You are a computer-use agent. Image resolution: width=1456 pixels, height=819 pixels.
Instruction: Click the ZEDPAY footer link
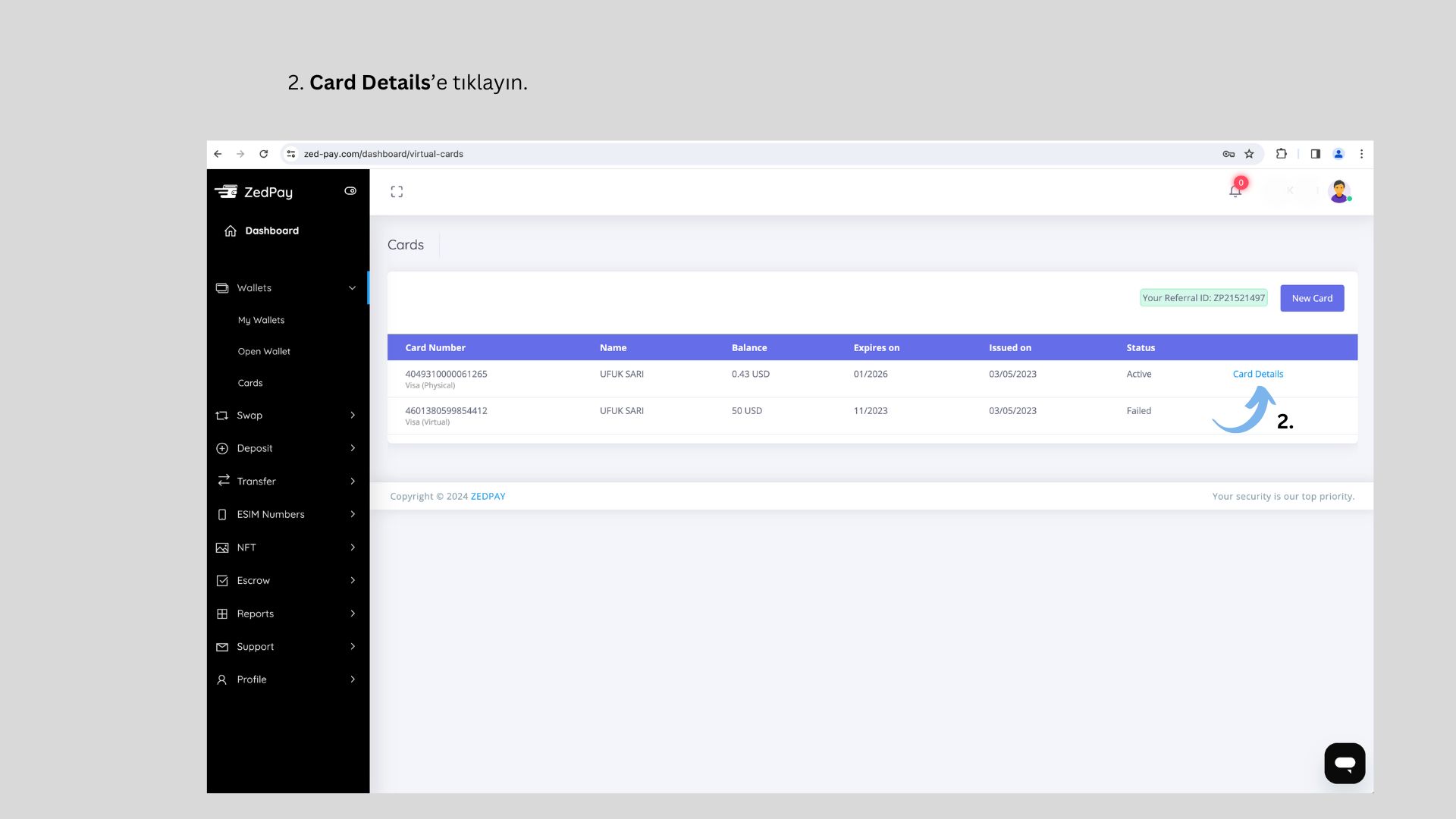(x=488, y=497)
